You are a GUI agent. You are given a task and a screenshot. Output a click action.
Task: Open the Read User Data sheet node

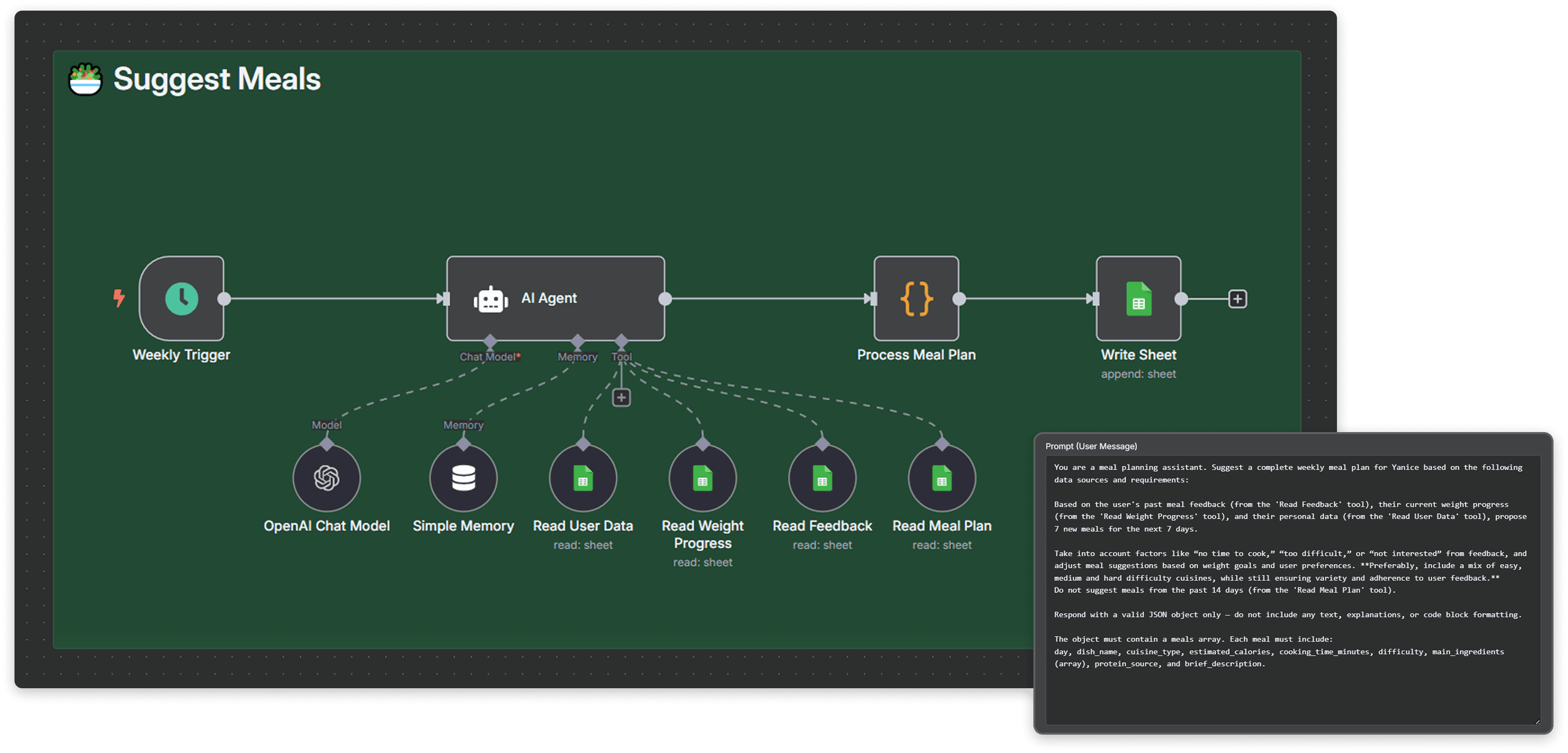(582, 478)
